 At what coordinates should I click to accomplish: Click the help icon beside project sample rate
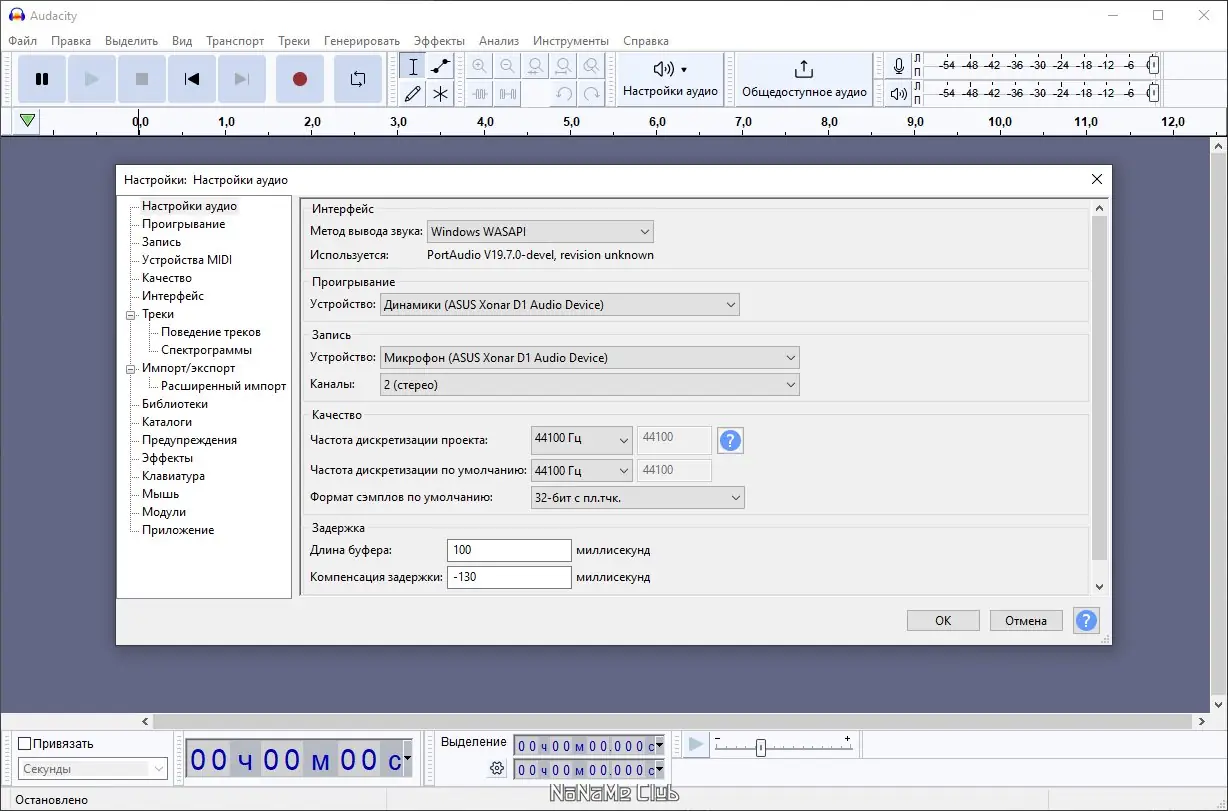pos(731,440)
